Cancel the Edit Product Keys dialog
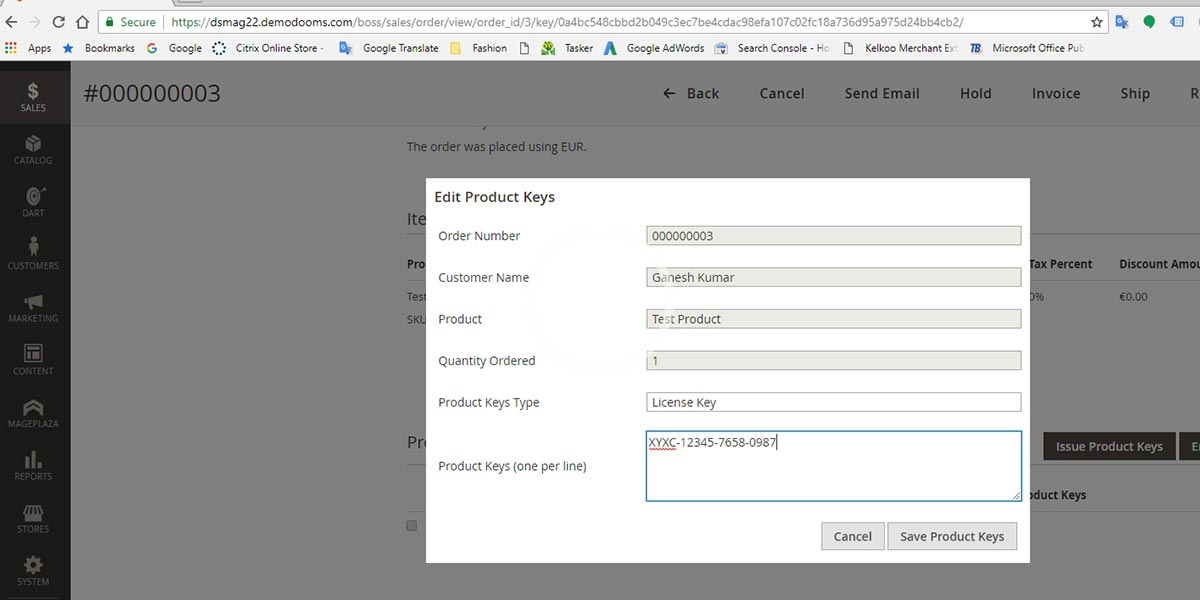This screenshot has width=1200, height=600. point(852,536)
